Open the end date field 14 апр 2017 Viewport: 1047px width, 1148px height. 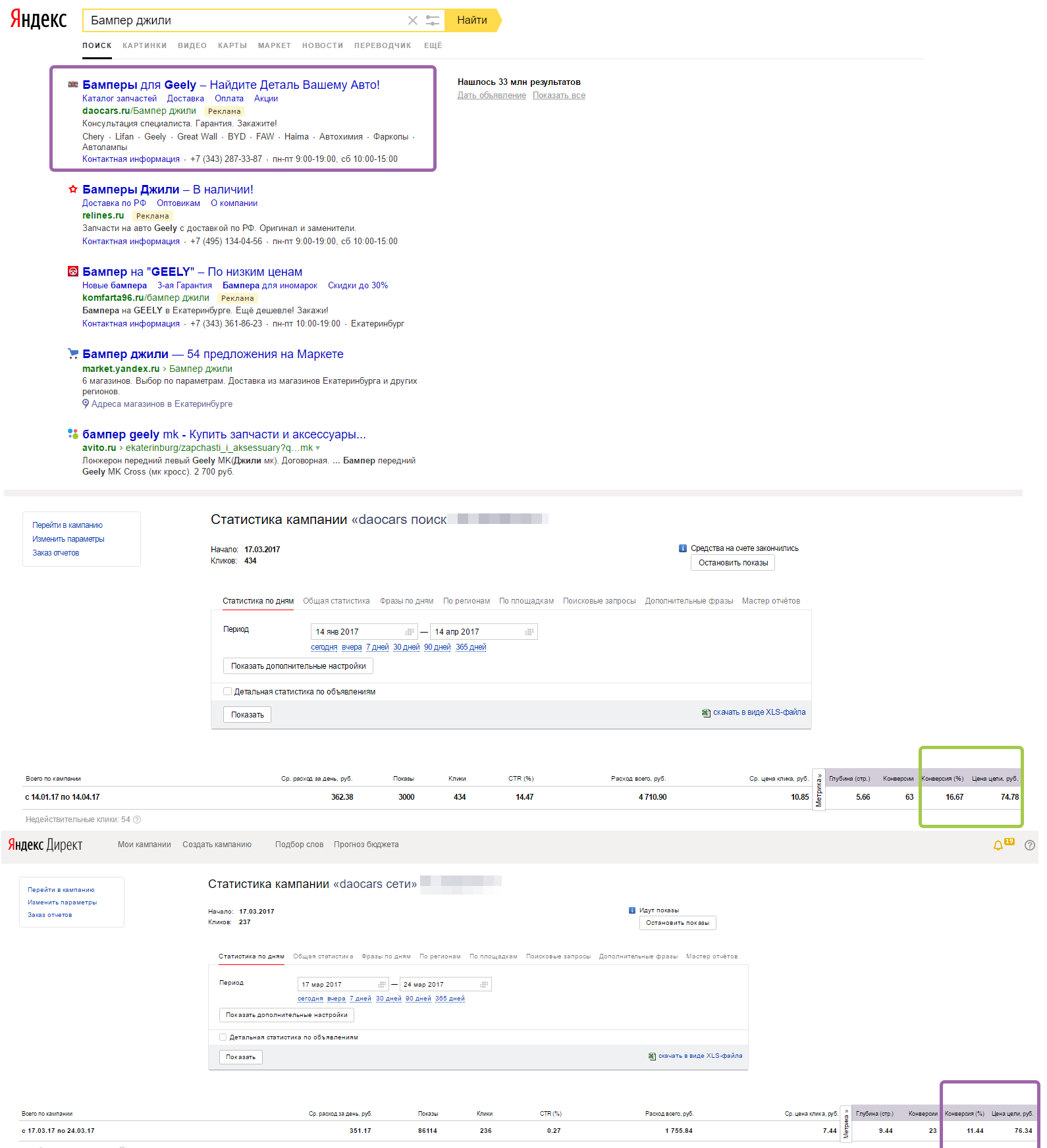tap(484, 632)
